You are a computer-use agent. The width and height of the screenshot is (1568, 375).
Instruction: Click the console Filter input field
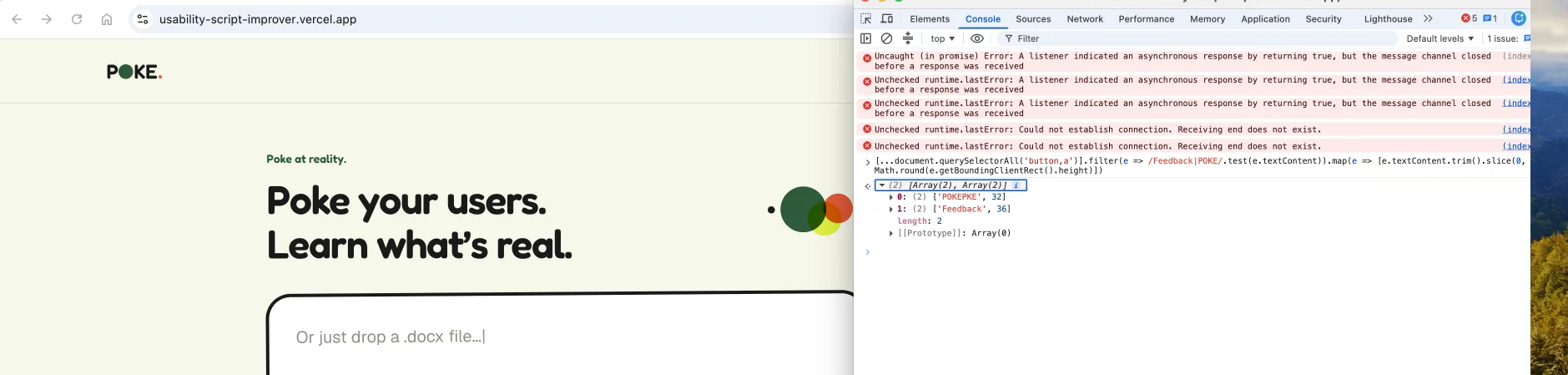pyautogui.click(x=1197, y=38)
